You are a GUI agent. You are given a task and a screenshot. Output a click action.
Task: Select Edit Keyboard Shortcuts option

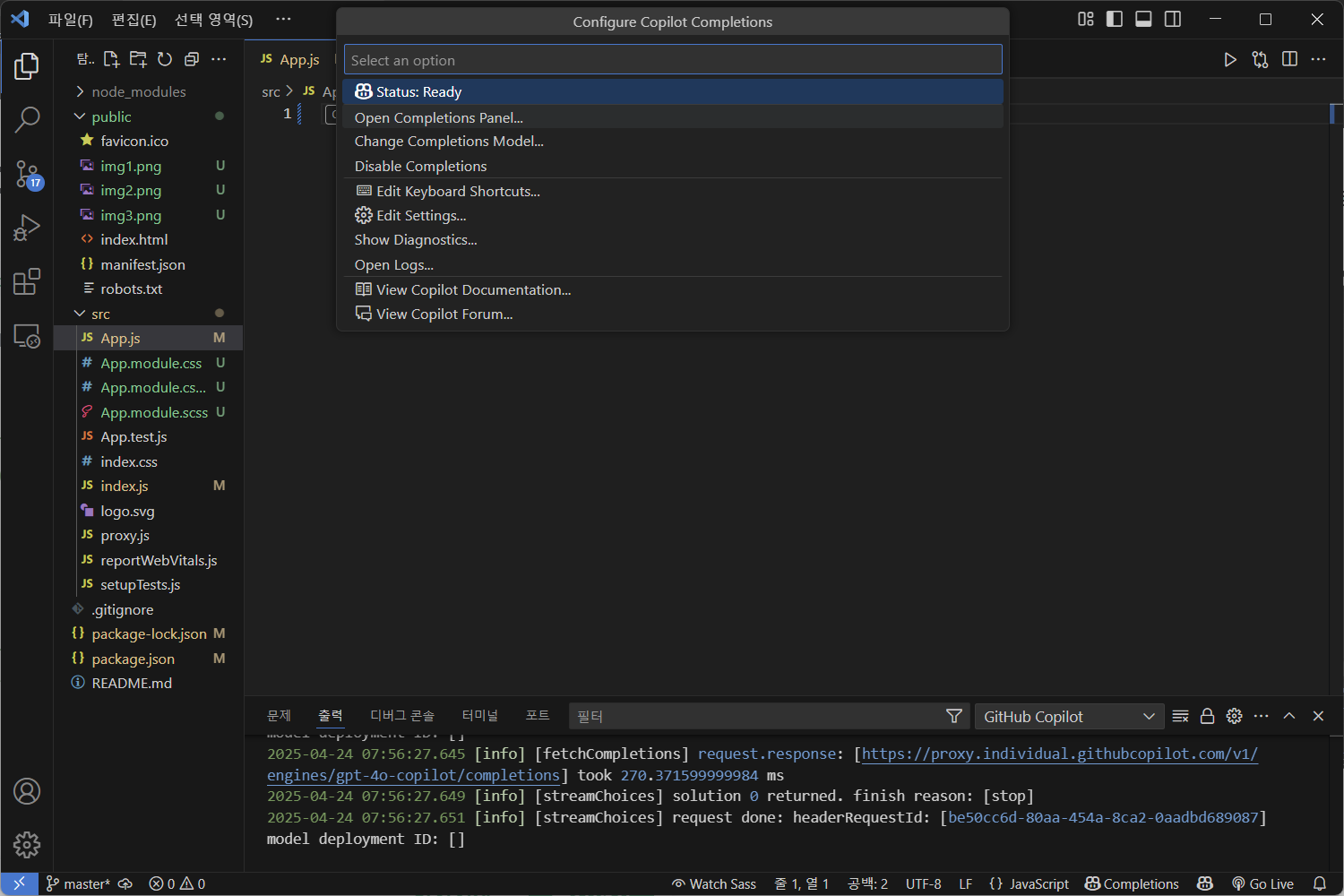pyautogui.click(x=673, y=191)
